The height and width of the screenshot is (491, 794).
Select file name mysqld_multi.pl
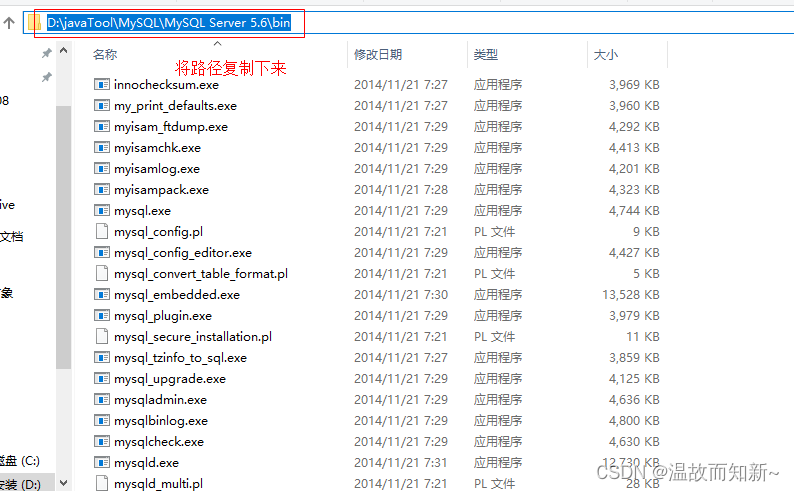[x=158, y=483]
